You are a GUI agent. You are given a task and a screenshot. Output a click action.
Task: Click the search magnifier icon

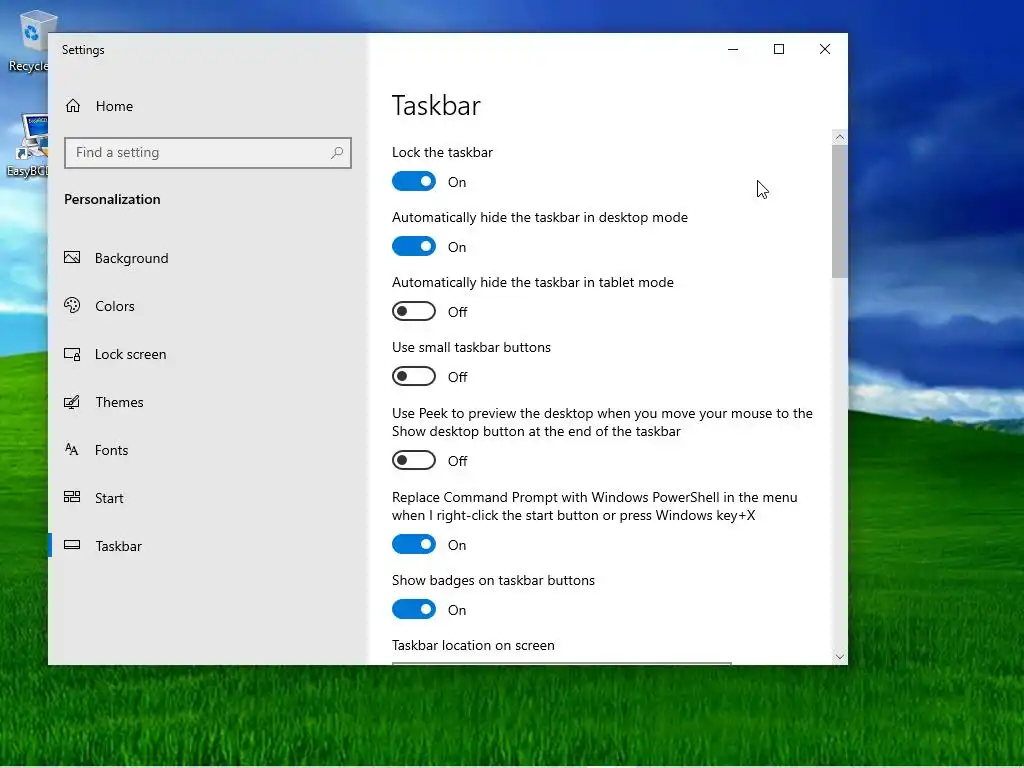[336, 153]
